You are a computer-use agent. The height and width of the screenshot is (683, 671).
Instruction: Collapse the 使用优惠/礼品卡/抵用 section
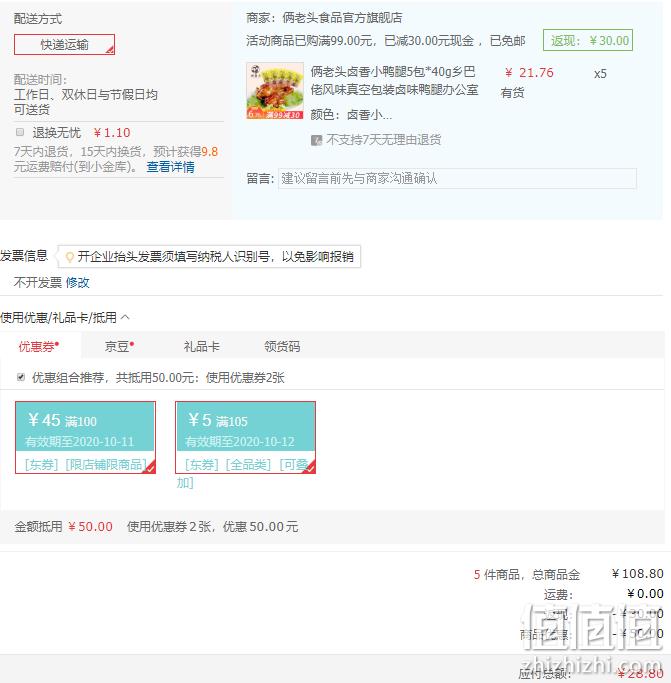point(125,317)
